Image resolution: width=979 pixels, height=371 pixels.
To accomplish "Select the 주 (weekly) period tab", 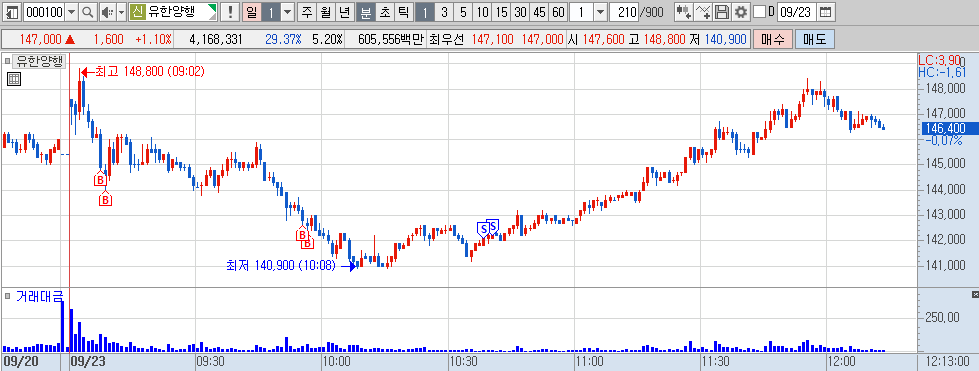I will coord(307,12).
